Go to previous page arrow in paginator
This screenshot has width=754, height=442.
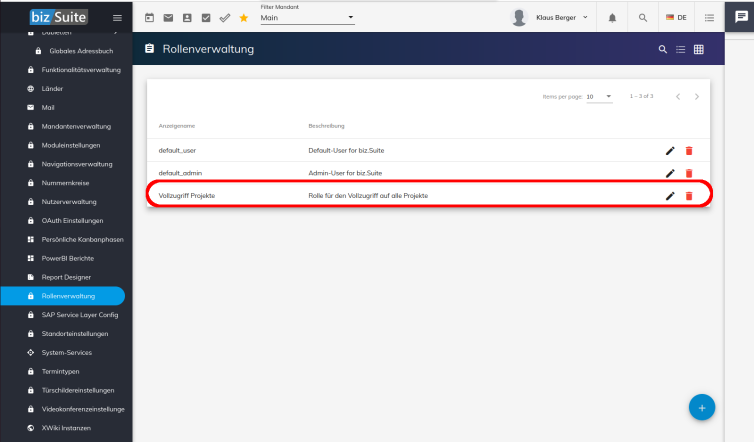tap(678, 97)
